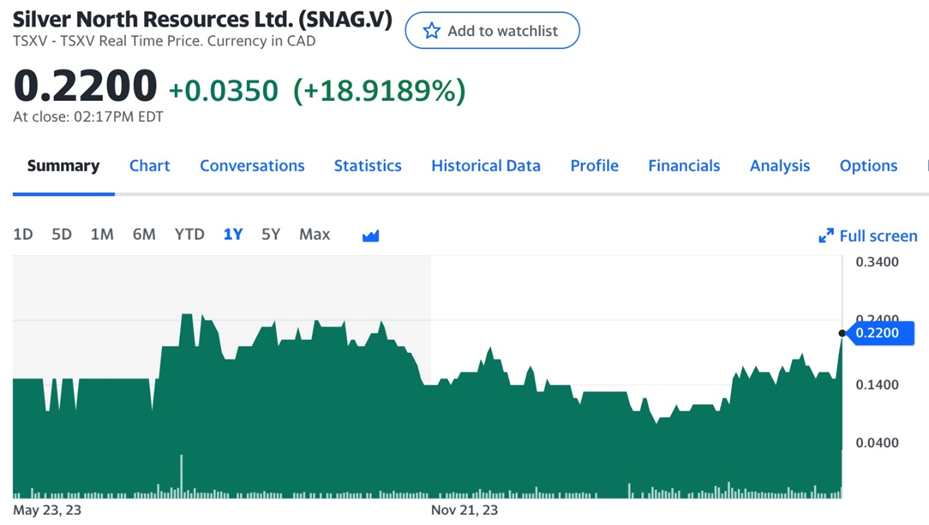This screenshot has width=929, height=525.
Task: Select the YTD time range
Action: point(189,234)
